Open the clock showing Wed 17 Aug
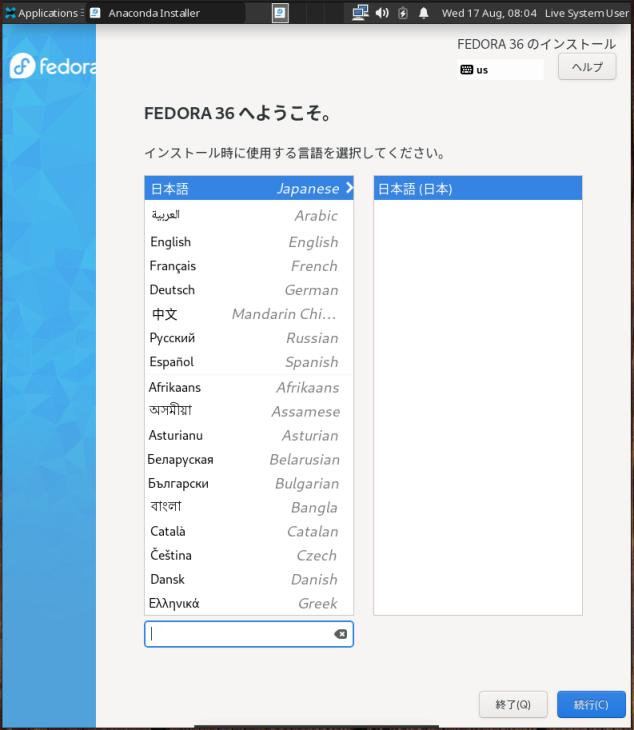Viewport: 634px width, 730px height. click(489, 13)
